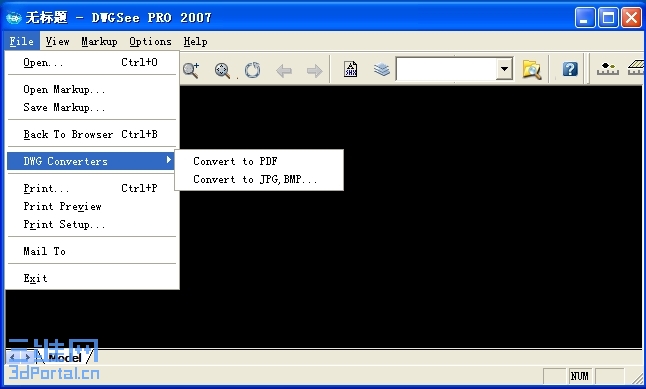Screen dimensions: 646x389
Task: Switch to the Model tab
Action: pos(65,358)
